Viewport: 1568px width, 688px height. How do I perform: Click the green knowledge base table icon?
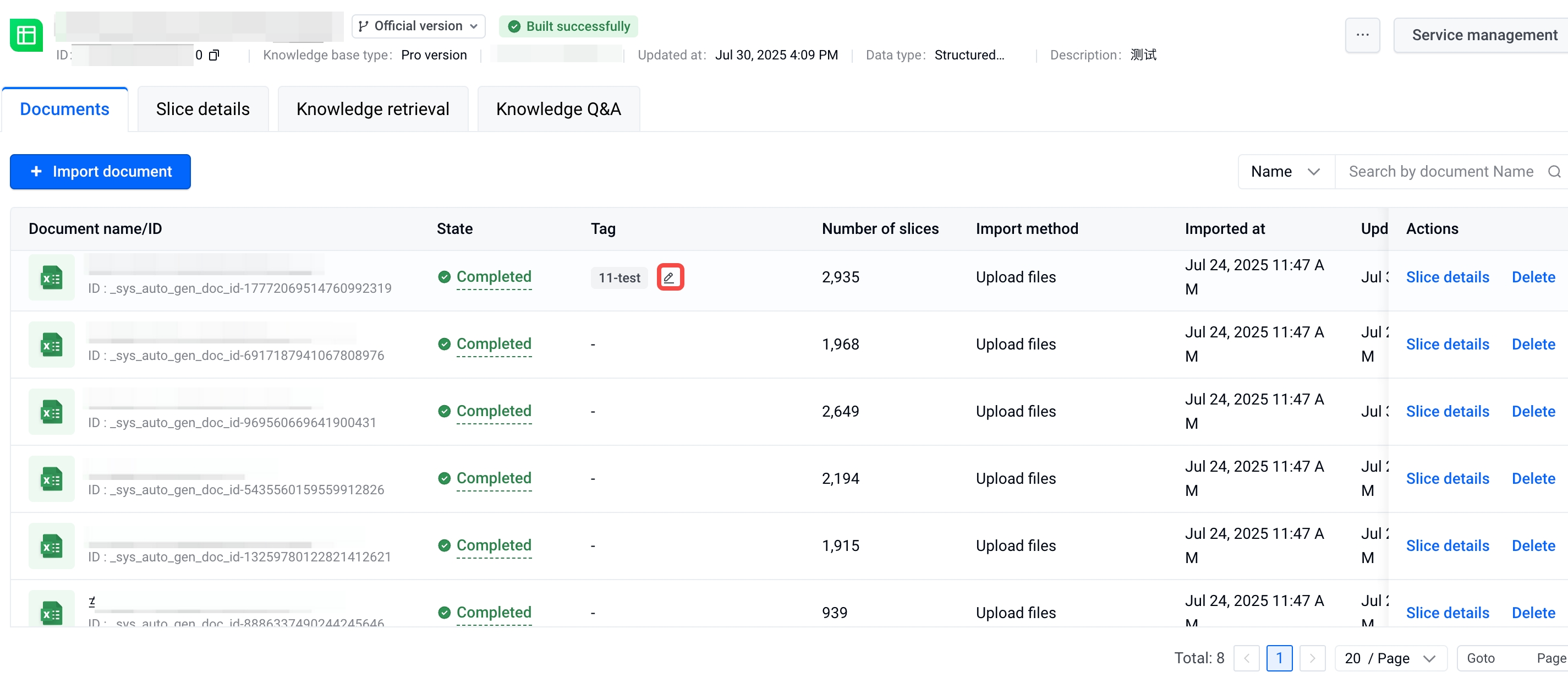click(x=26, y=35)
